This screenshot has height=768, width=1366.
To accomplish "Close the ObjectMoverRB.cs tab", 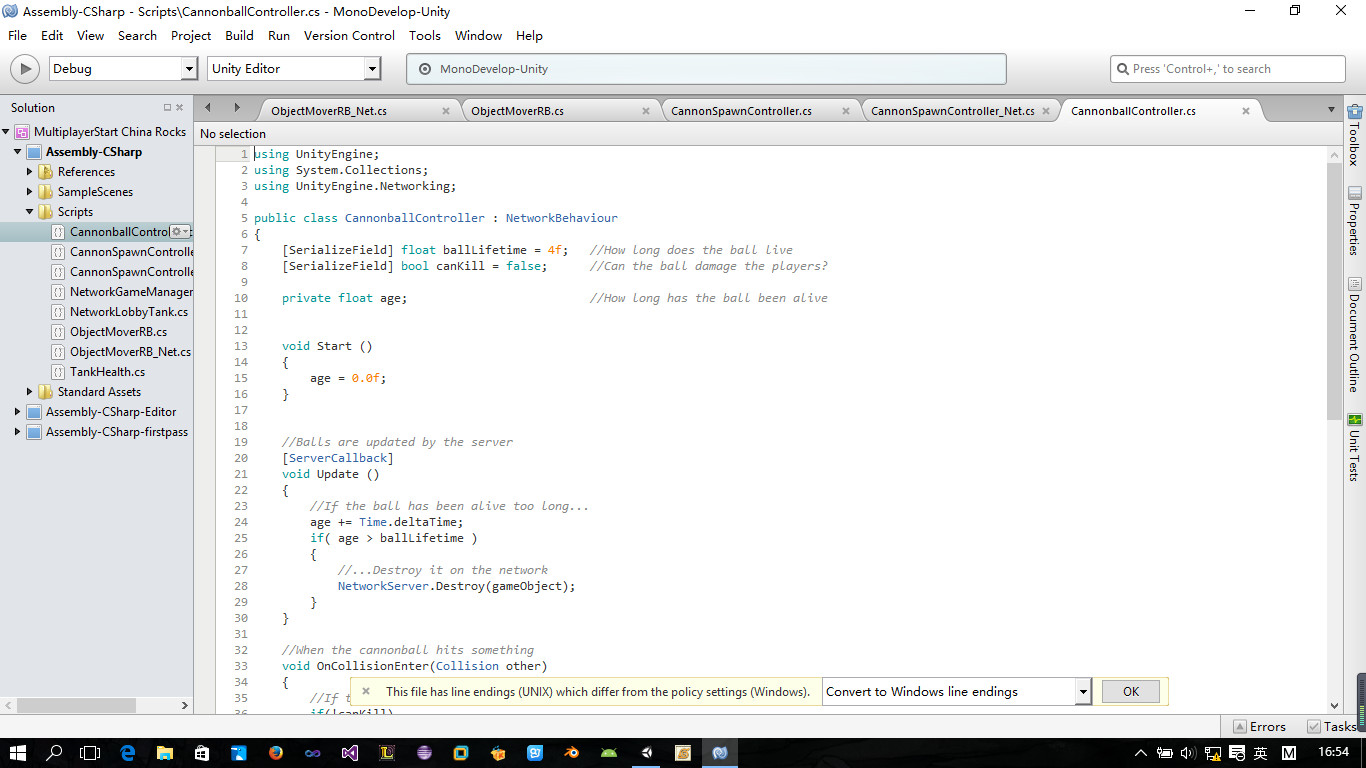I will pos(646,111).
